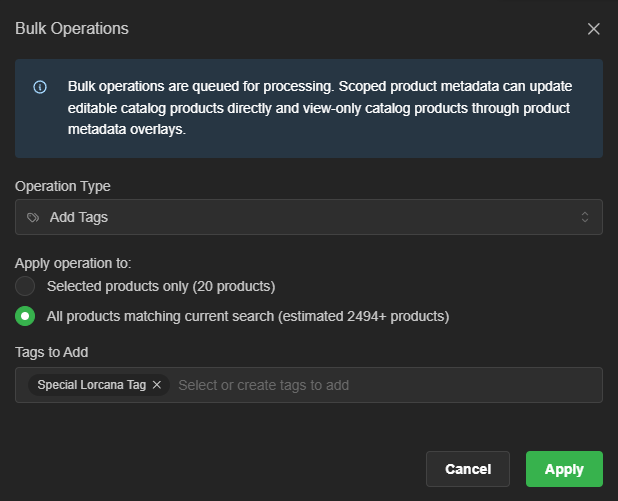Click the 'Tags to Add' label
Viewport: 618px width, 501px height.
pos(52,352)
